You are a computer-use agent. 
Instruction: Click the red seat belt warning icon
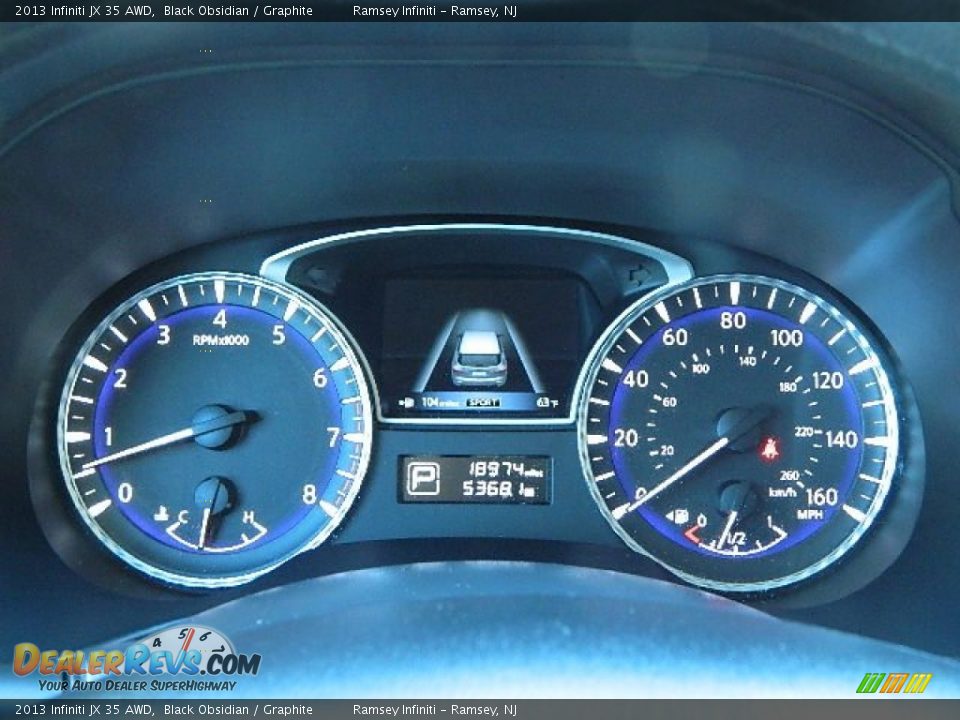(769, 448)
